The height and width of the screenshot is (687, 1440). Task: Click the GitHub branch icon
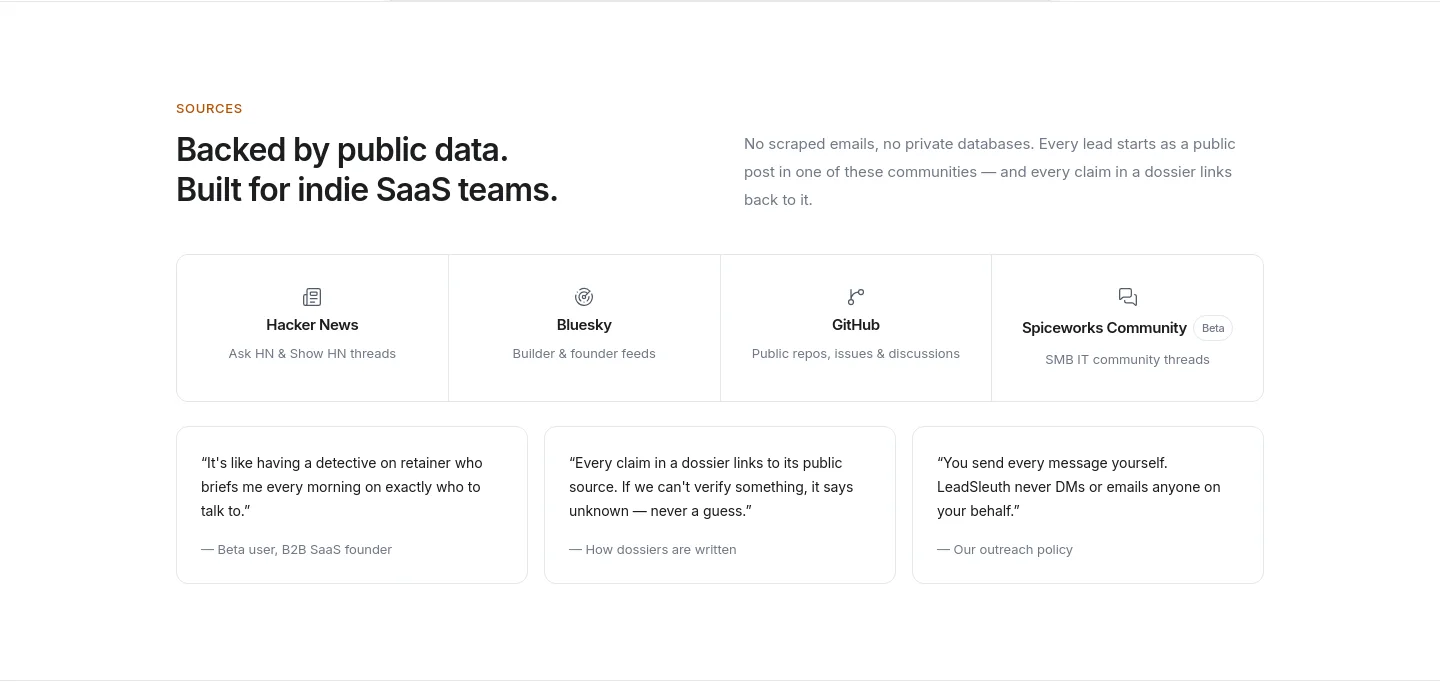[x=856, y=297]
